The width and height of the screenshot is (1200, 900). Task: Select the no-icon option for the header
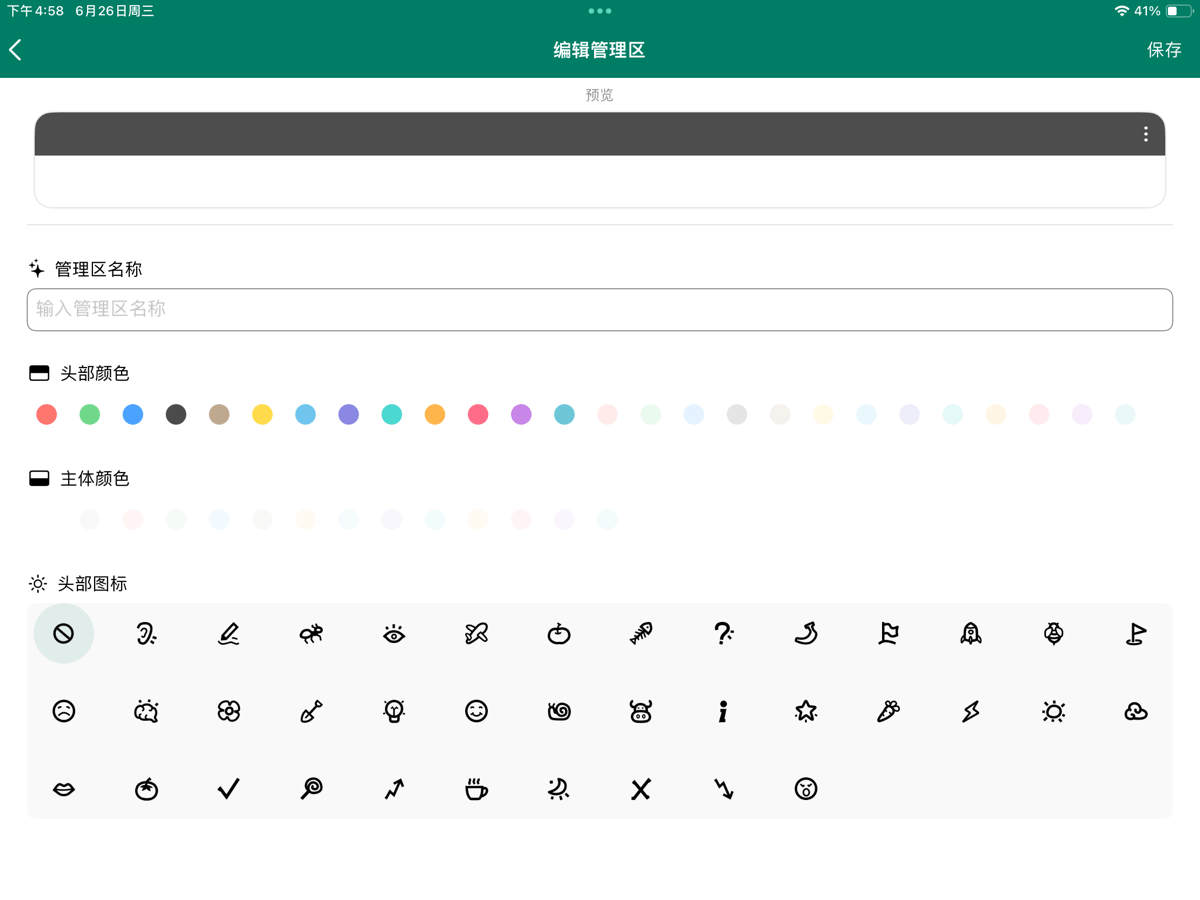[64, 633]
